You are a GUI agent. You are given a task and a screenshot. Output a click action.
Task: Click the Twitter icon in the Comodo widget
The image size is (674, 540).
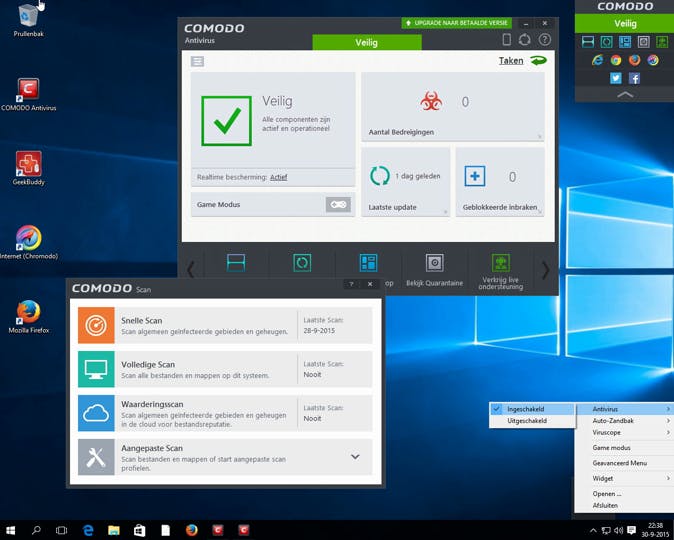(616, 78)
